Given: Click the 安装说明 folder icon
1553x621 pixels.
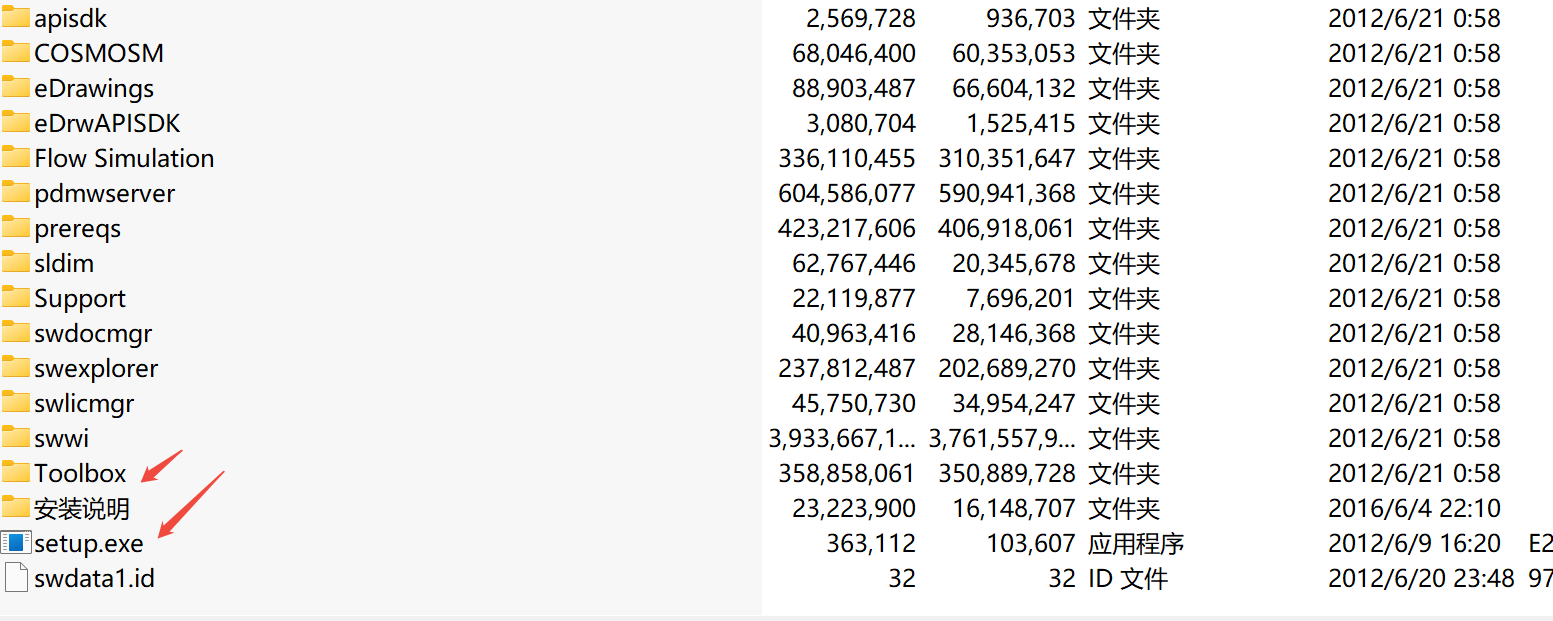Looking at the screenshot, I should [16, 507].
